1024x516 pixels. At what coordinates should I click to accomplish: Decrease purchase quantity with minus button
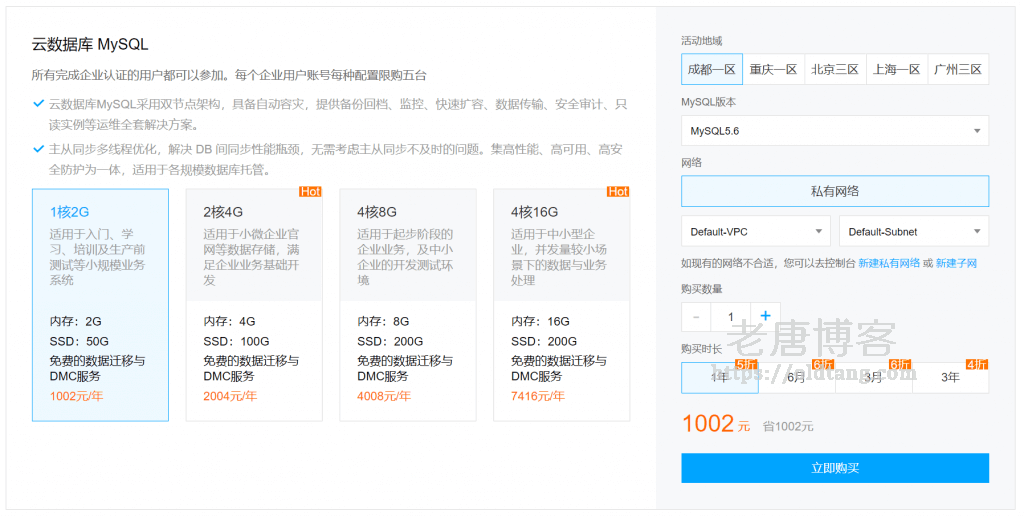696,317
